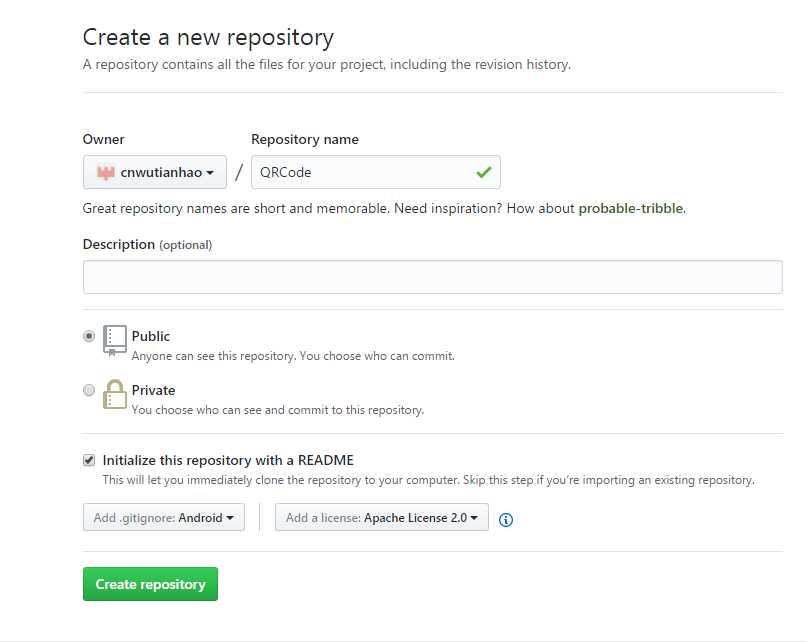Click the license info icon
Viewport: 807px width, 642px height.
[506, 520]
